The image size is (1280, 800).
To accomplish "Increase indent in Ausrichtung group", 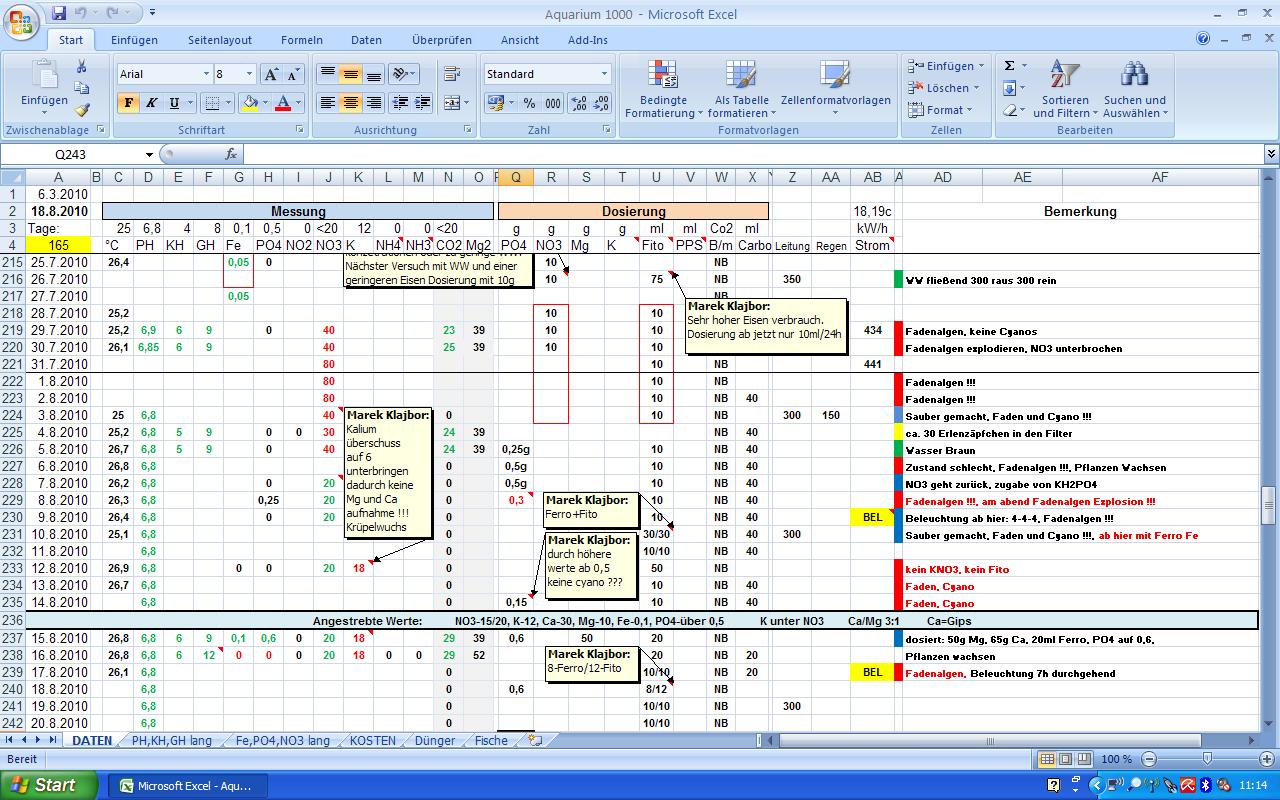I will click(422, 102).
